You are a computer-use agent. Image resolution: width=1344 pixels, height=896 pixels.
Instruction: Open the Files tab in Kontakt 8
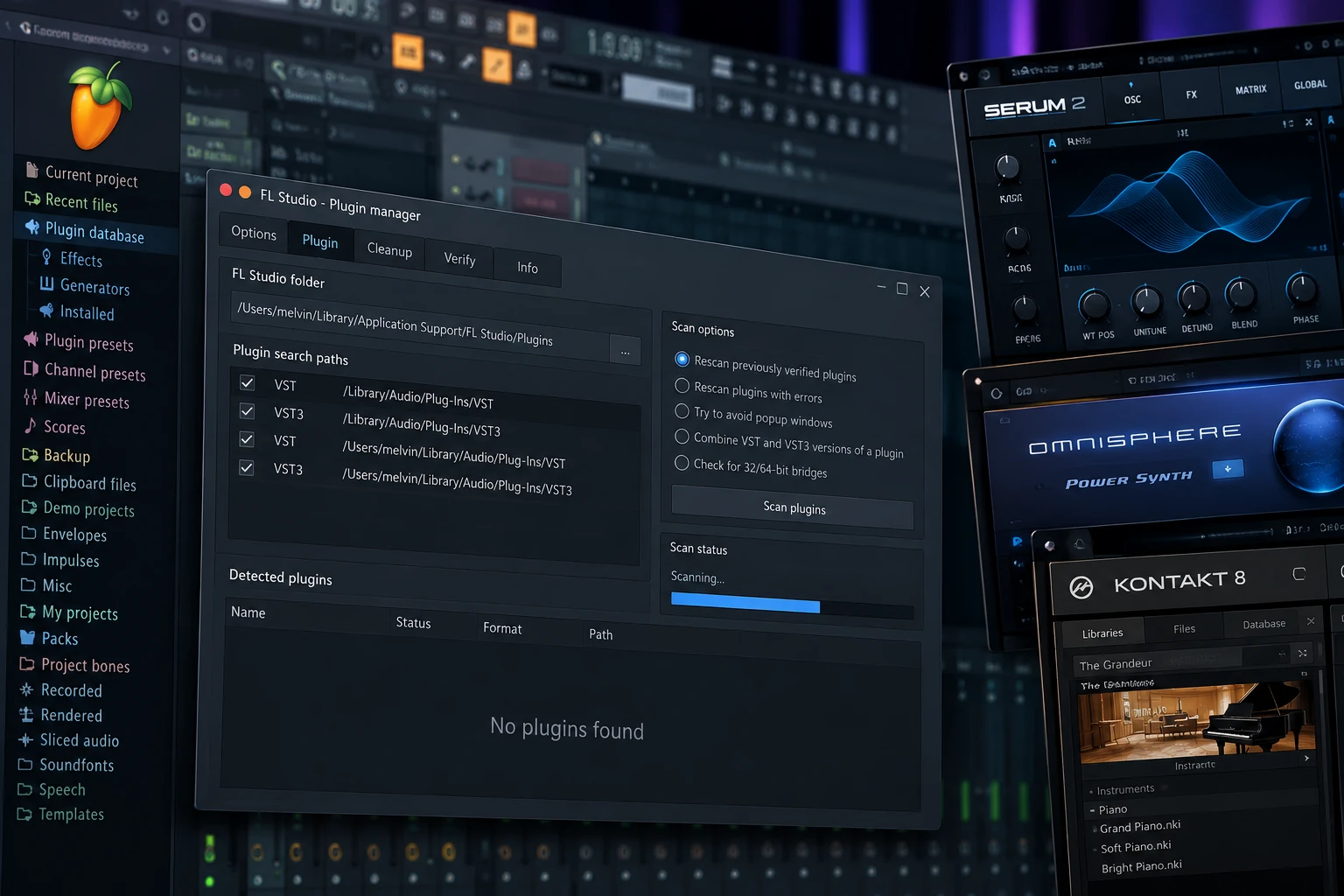click(x=1184, y=628)
